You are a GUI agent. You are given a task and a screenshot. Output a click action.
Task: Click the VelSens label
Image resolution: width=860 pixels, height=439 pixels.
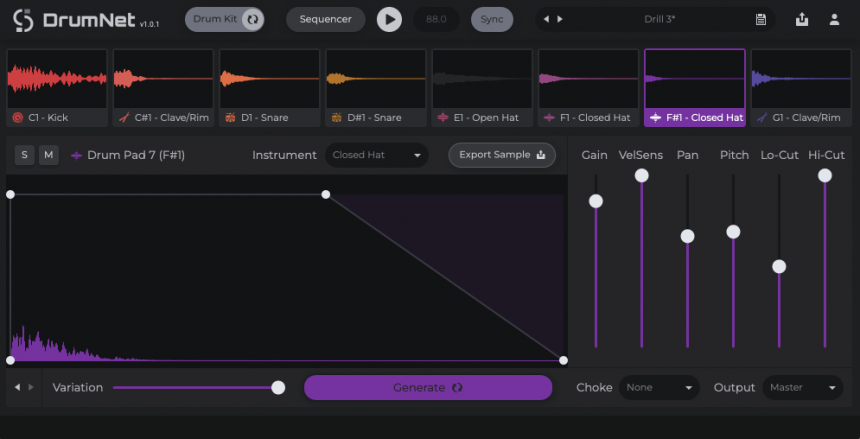click(x=641, y=155)
